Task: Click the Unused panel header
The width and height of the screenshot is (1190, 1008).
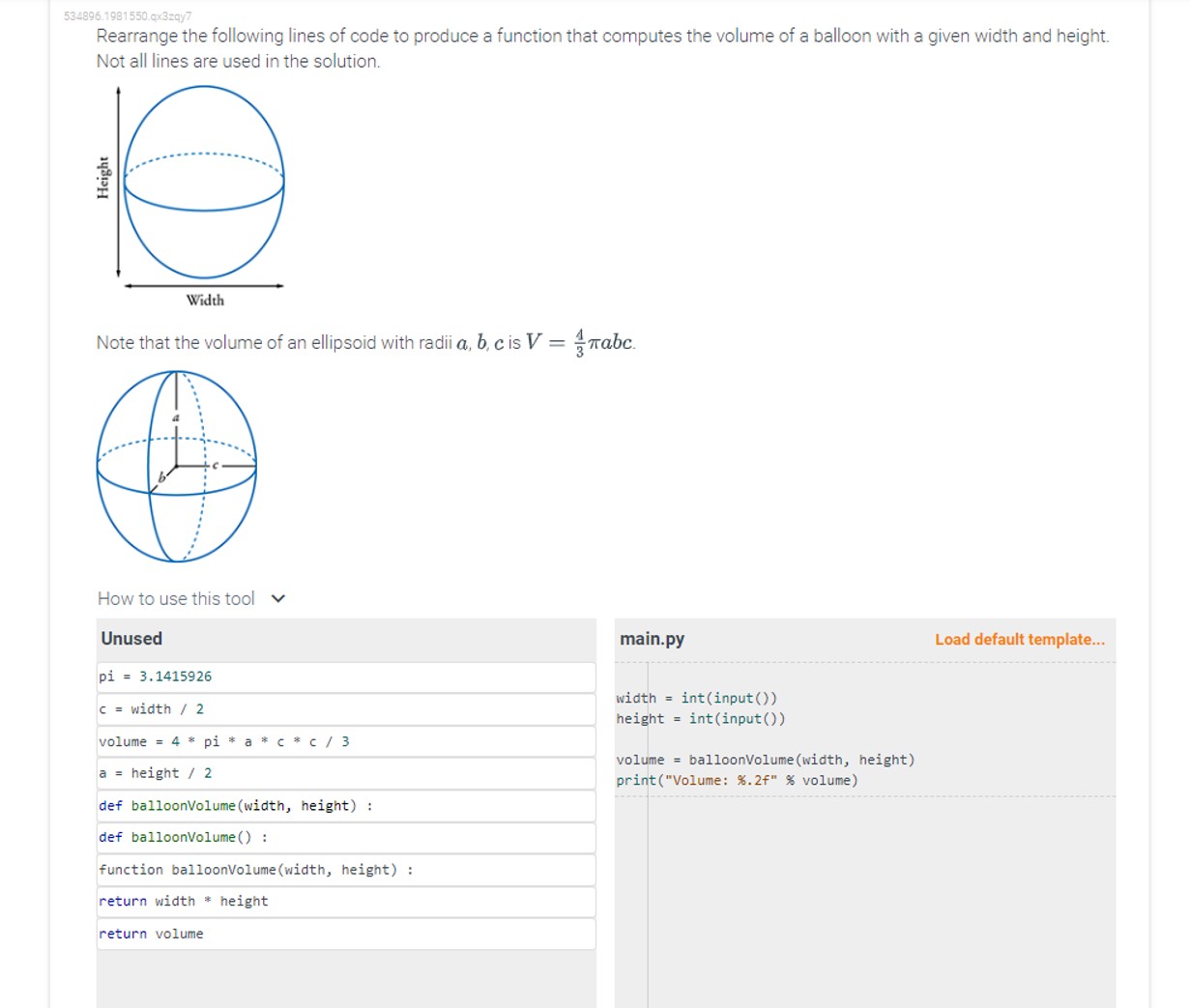Action: 131,639
